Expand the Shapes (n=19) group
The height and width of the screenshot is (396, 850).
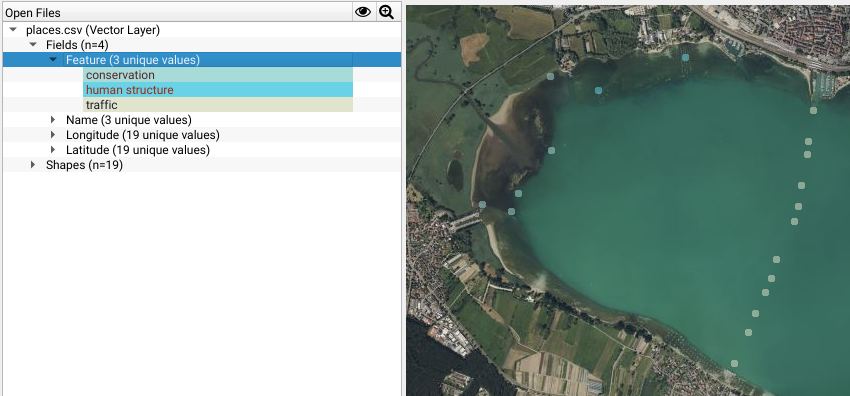[x=33, y=165]
